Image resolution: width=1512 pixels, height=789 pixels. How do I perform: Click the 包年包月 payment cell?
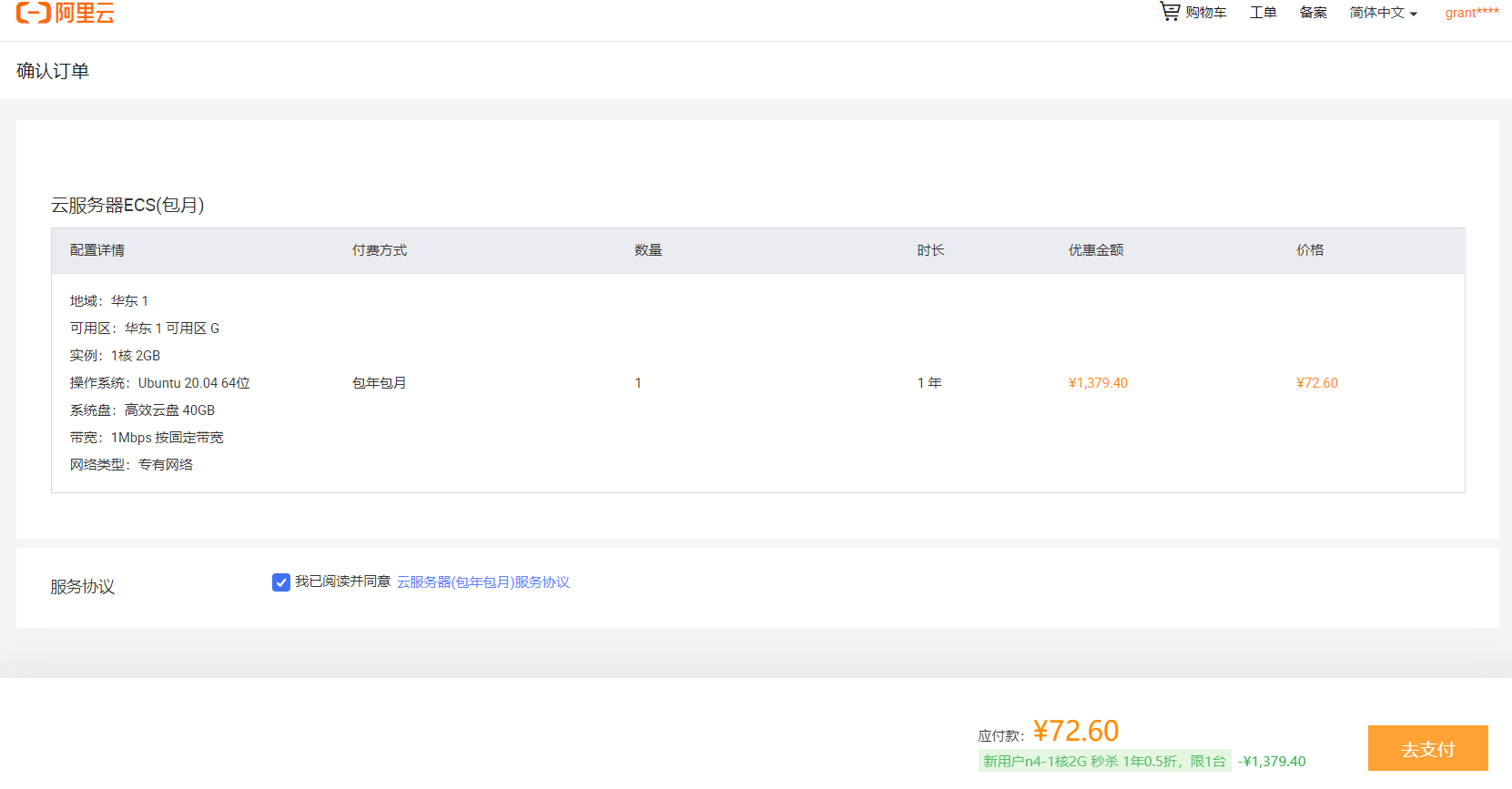click(x=380, y=383)
